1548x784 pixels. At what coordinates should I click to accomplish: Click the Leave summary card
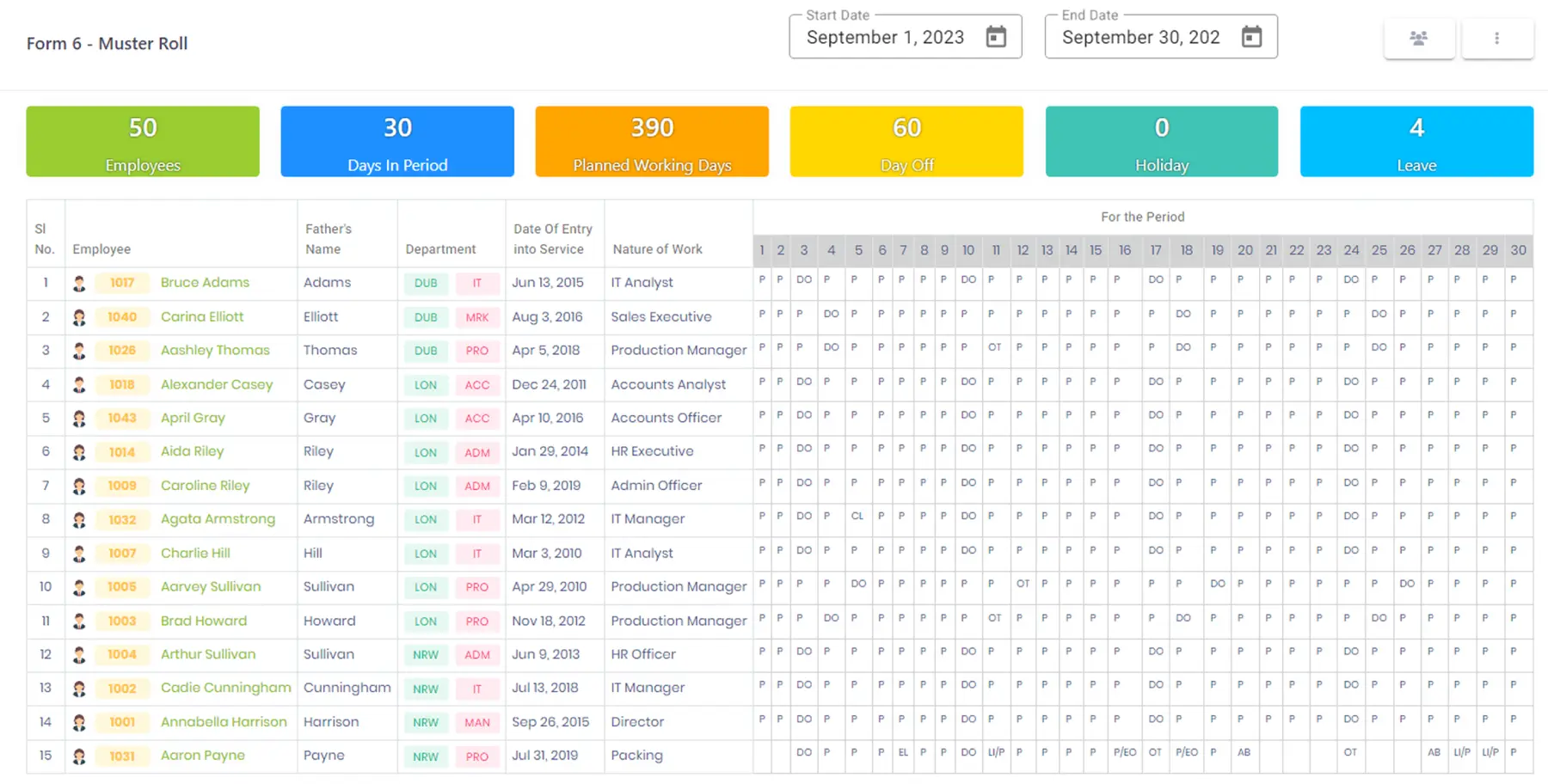(x=1416, y=142)
